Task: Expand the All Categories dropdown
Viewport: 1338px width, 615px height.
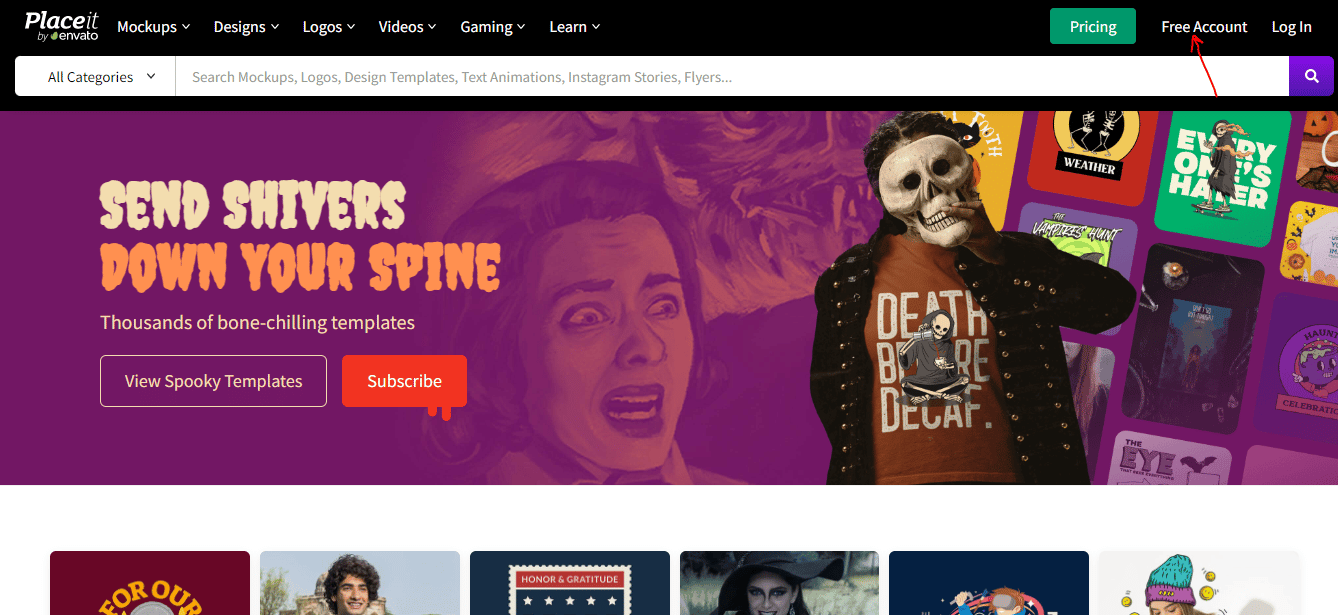Action: pyautogui.click(x=96, y=76)
